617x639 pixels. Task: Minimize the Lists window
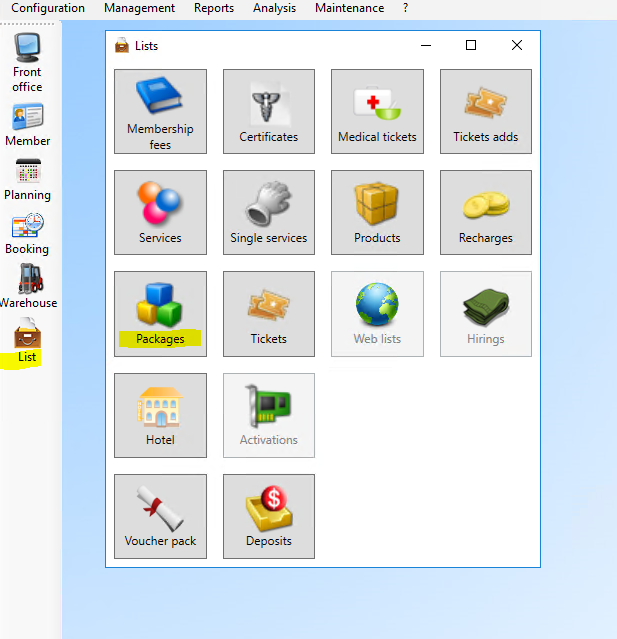point(426,45)
